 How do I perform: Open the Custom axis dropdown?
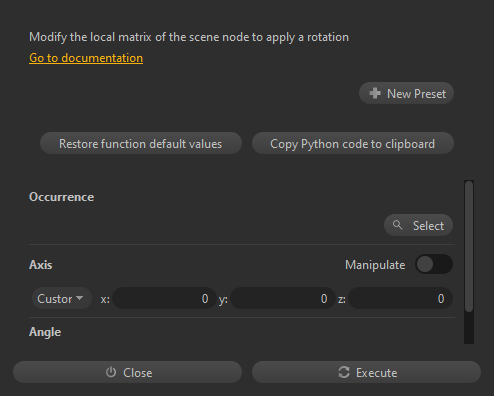point(62,298)
